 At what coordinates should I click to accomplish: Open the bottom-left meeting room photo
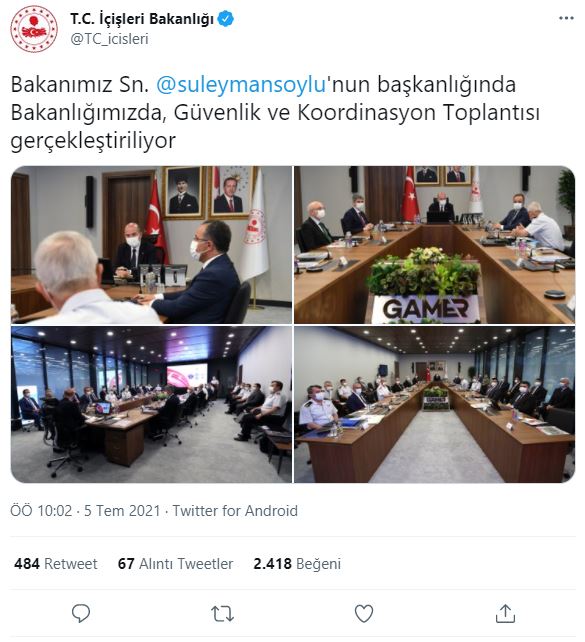[151, 405]
